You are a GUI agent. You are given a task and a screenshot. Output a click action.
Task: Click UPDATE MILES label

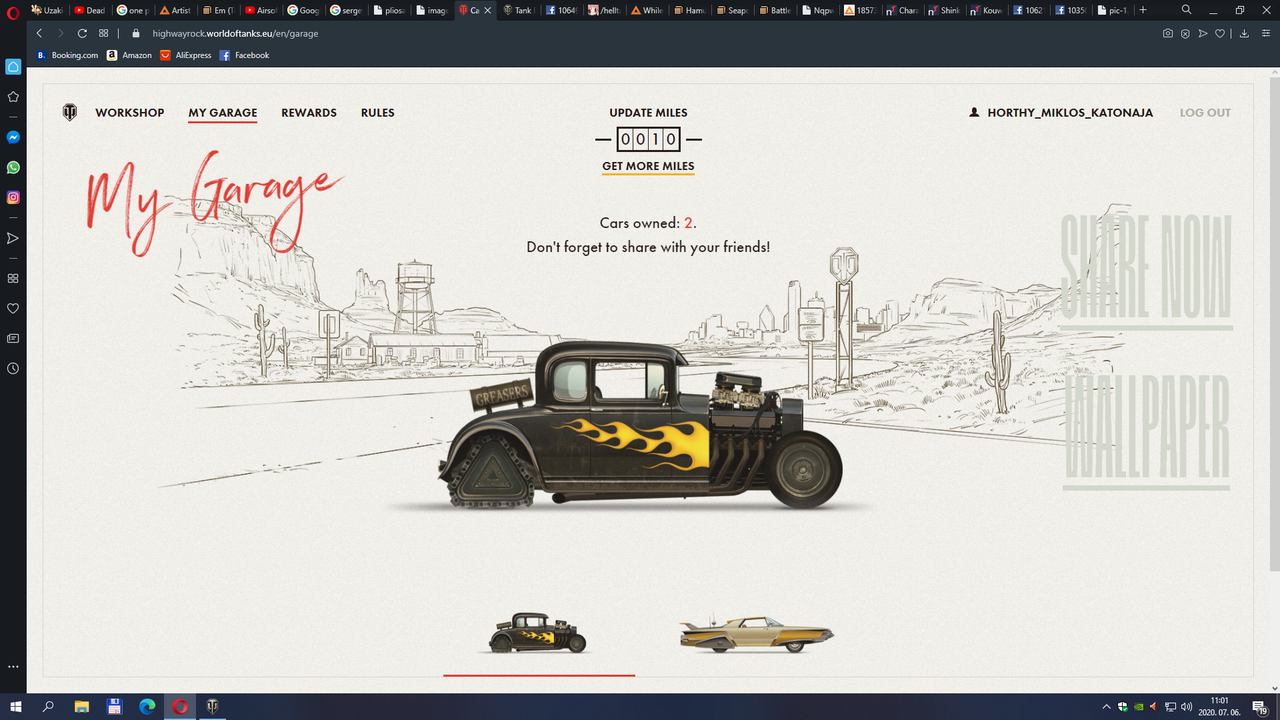point(649,113)
